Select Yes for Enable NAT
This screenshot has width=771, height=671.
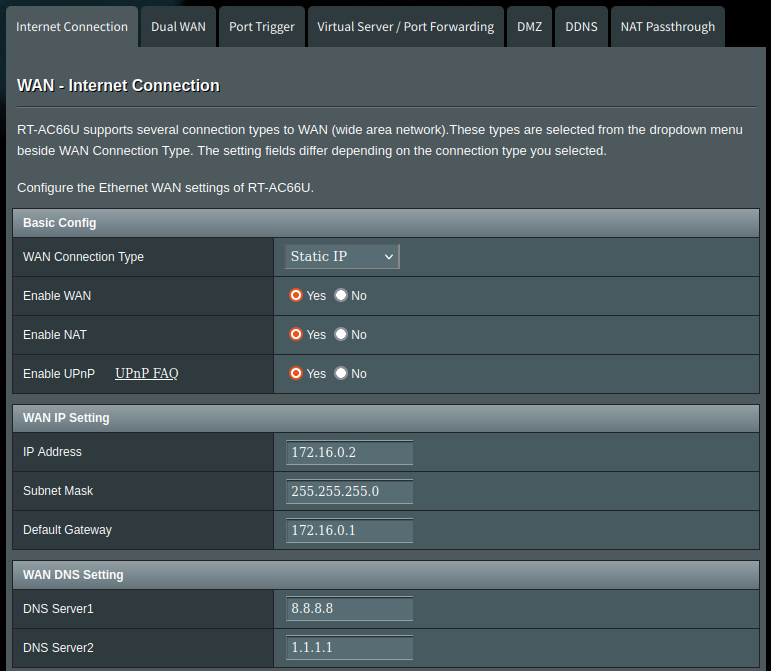[296, 335]
